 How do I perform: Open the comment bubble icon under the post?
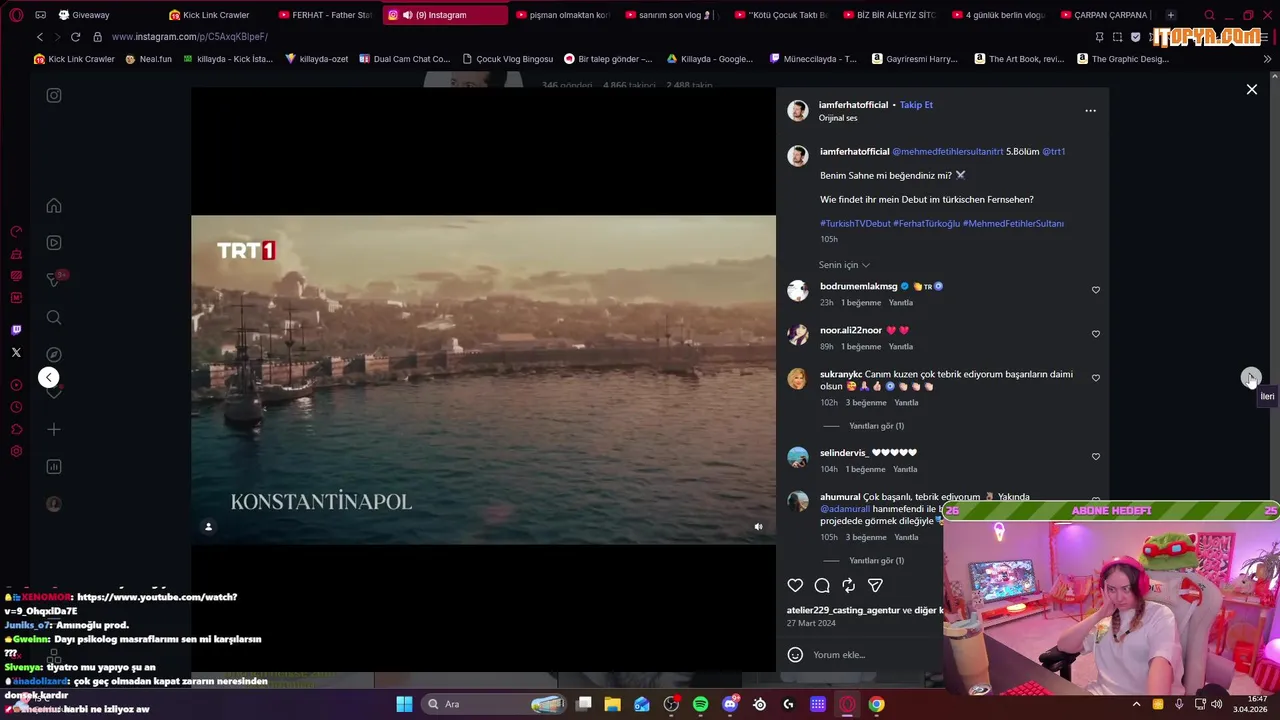[x=822, y=585]
